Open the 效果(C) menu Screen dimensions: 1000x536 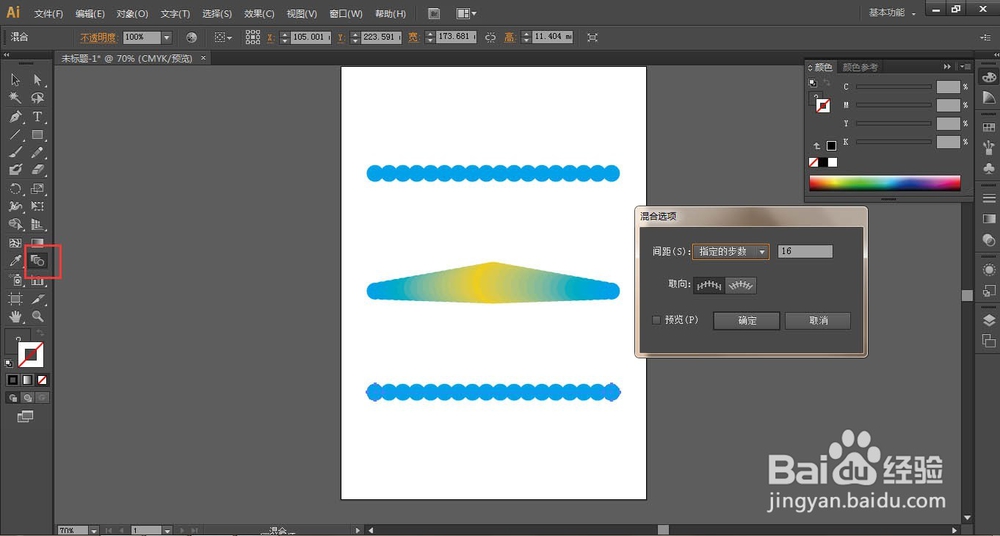click(259, 13)
